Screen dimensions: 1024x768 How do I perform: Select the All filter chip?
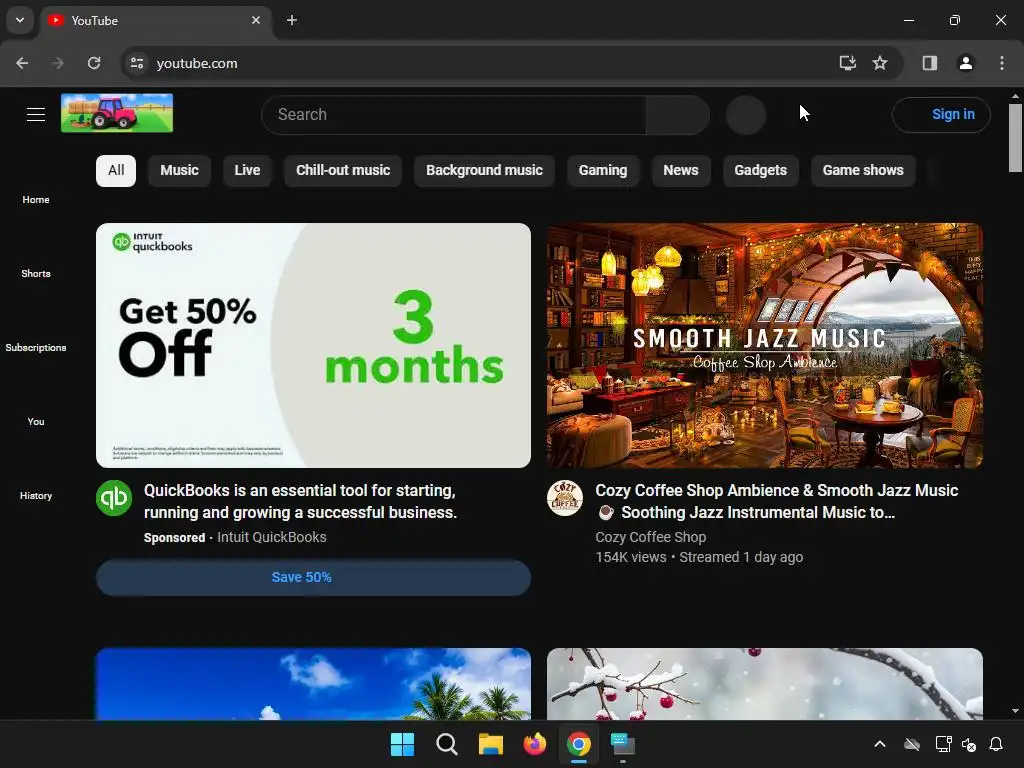point(116,170)
